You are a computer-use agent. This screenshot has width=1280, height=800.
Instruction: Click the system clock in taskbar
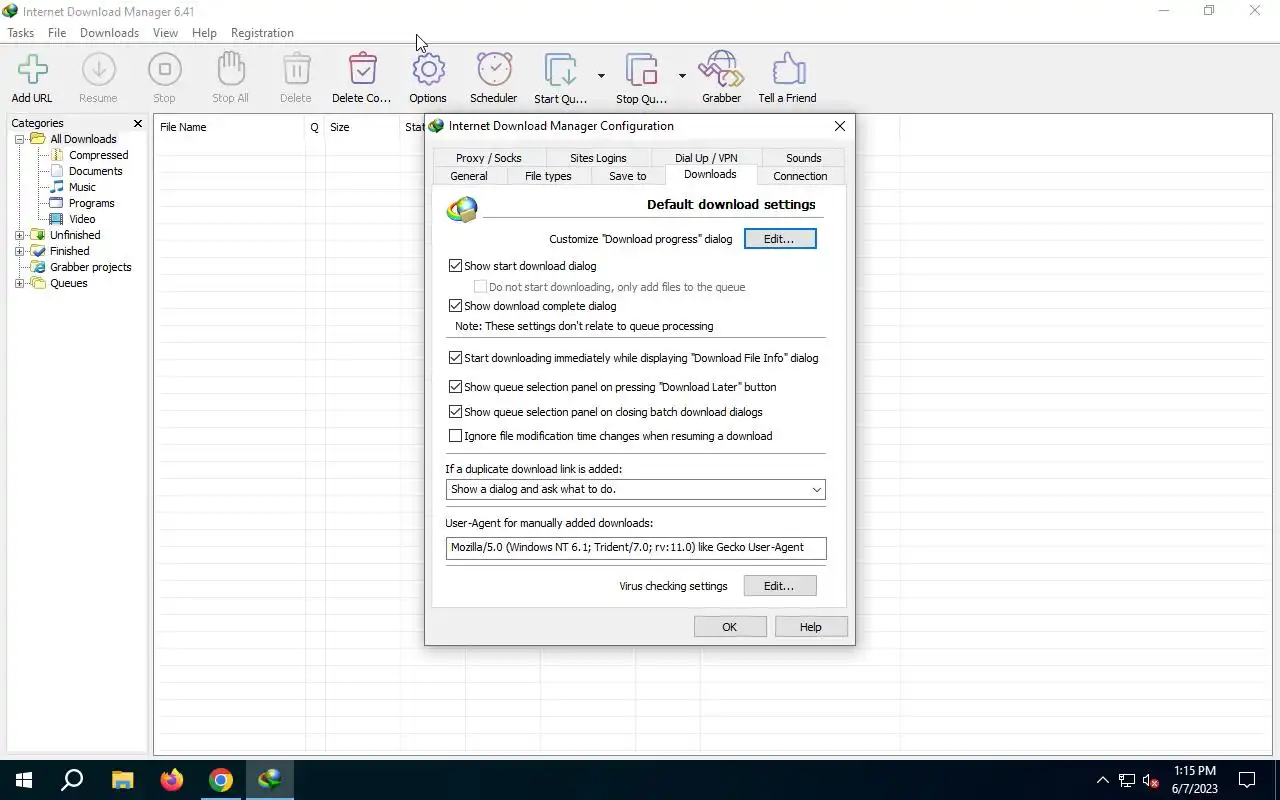[x=1195, y=780]
